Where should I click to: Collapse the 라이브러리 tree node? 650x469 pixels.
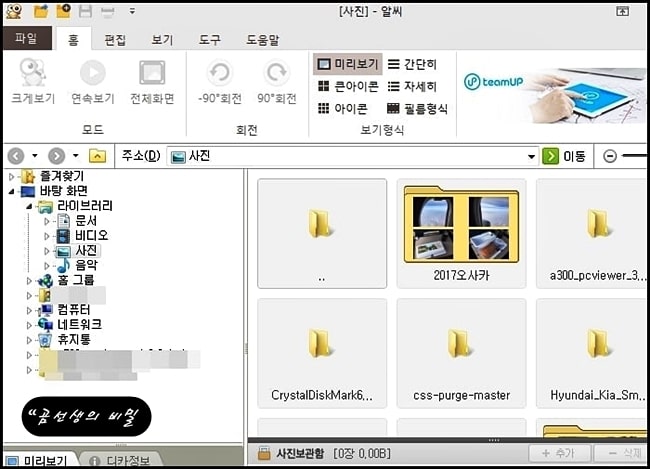29,206
